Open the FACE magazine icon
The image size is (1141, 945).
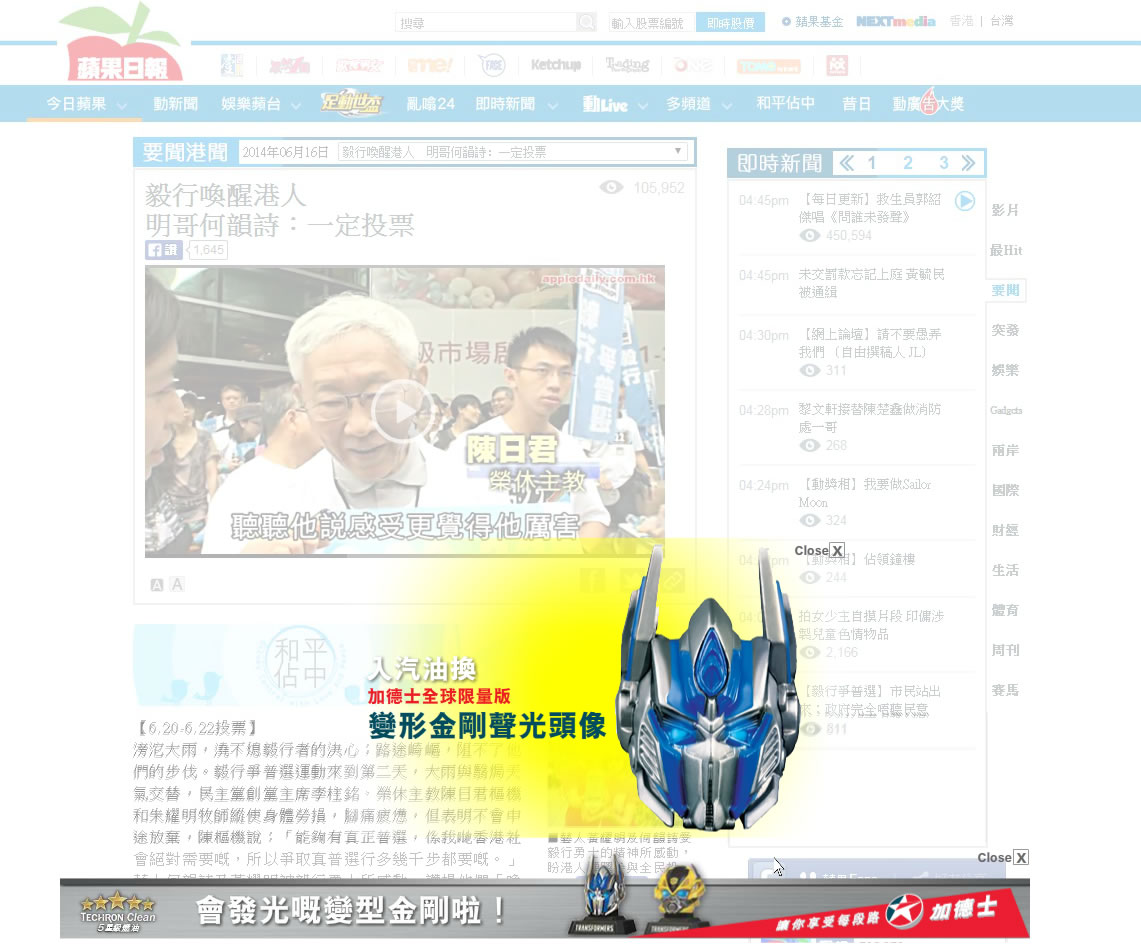[x=493, y=65]
